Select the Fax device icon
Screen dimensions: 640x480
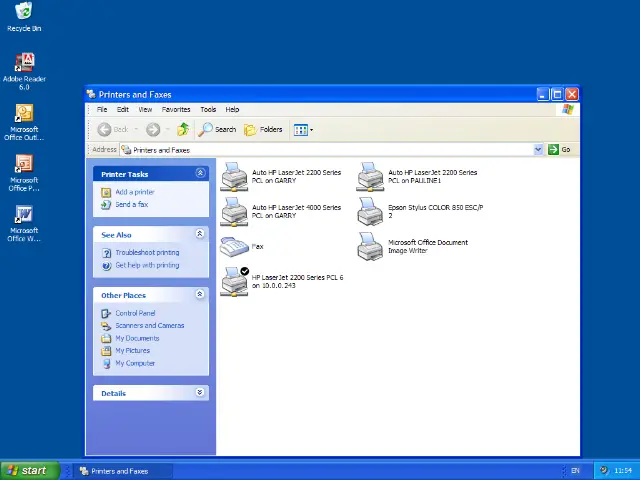(x=234, y=247)
